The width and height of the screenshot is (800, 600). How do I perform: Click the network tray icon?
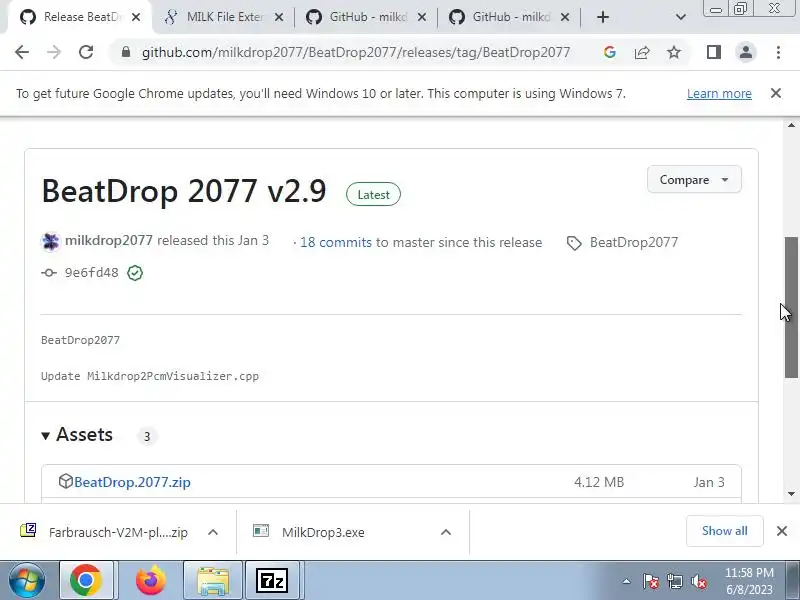coord(674,581)
